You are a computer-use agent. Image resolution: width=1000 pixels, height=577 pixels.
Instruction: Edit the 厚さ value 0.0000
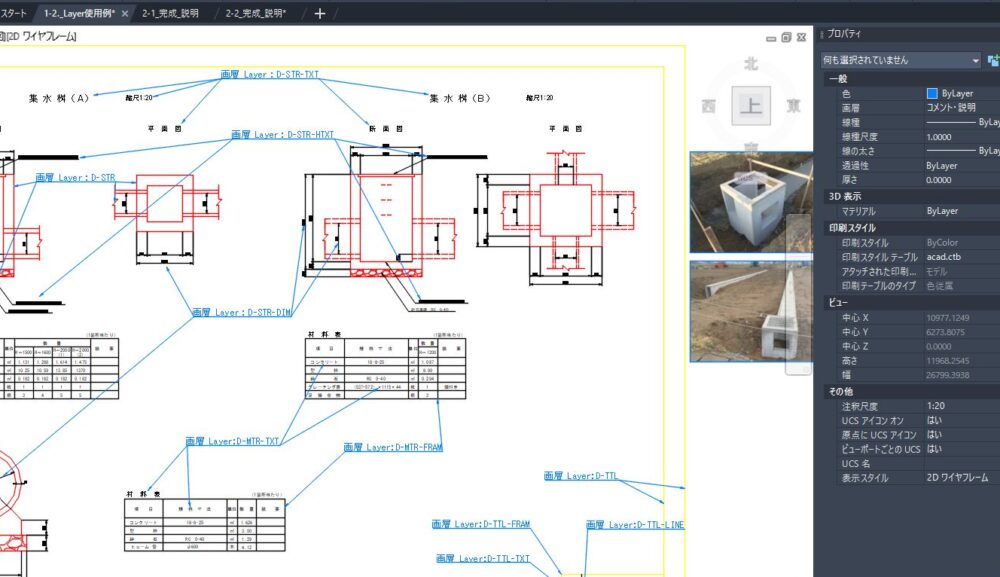[939, 180]
